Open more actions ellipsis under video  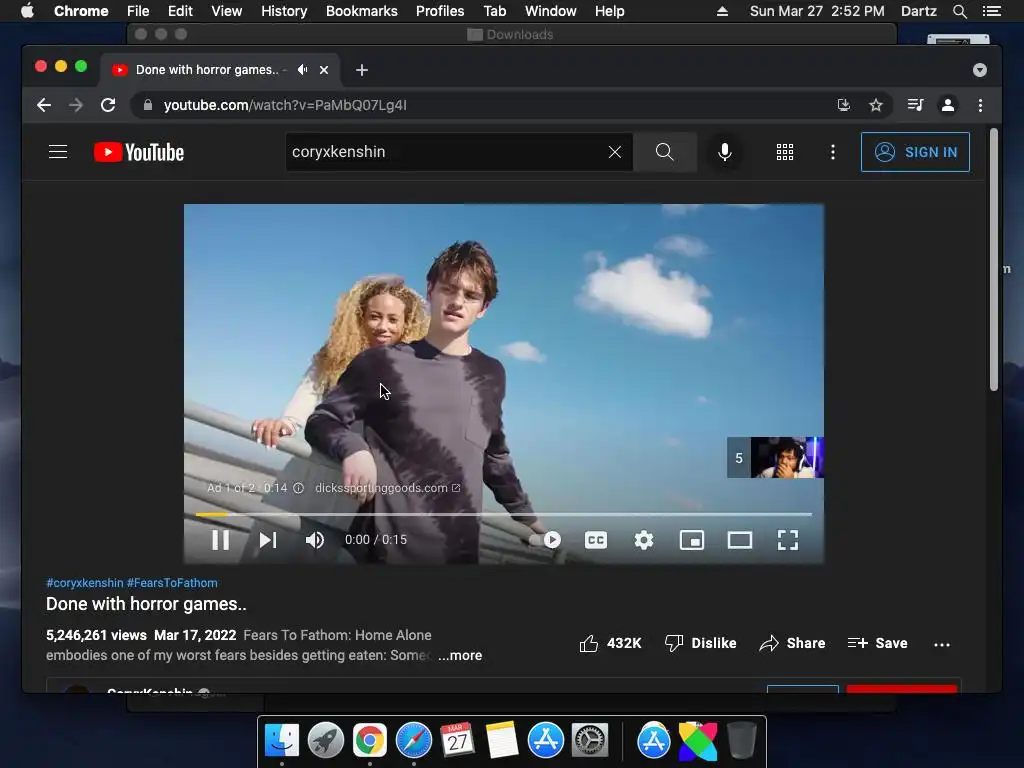(x=942, y=645)
